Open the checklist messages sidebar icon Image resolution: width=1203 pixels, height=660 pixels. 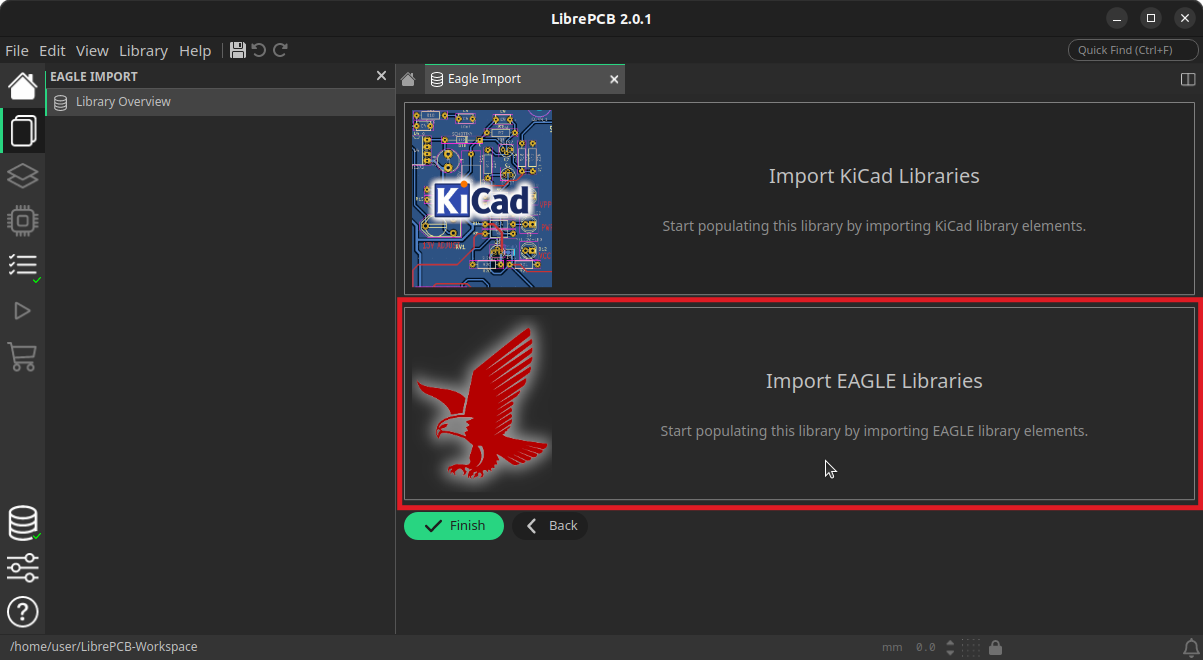coord(22,265)
